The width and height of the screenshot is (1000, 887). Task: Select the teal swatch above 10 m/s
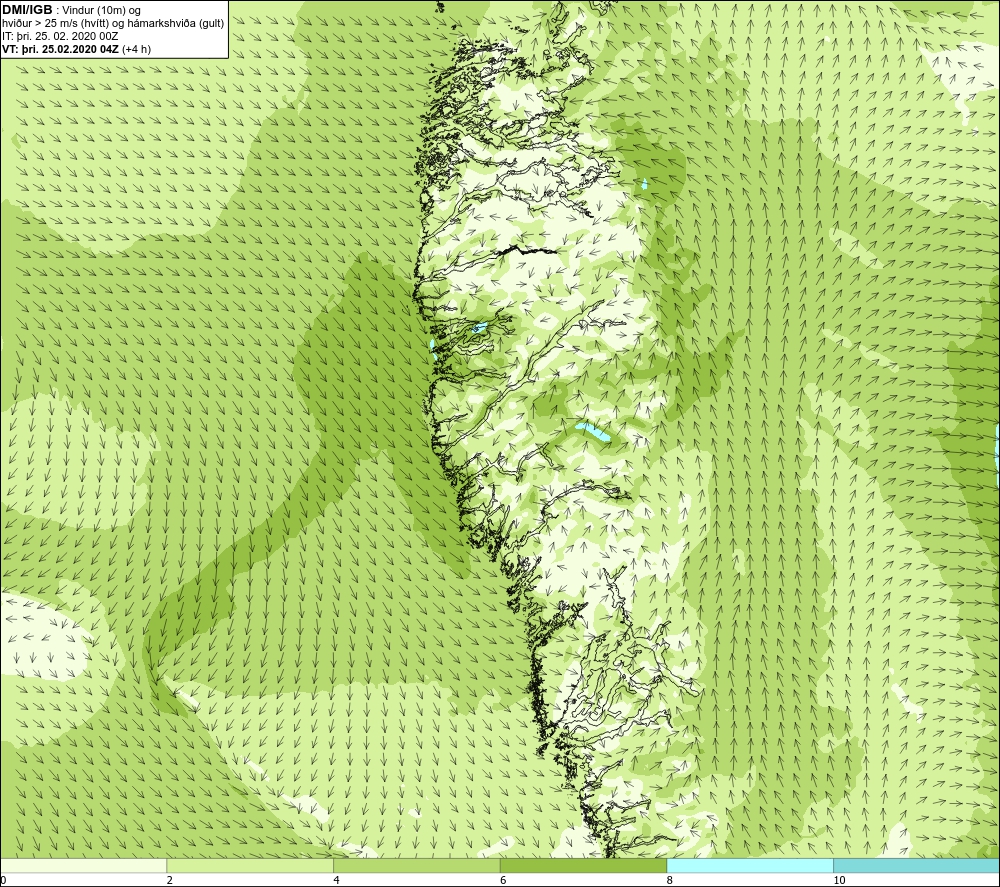916,866
